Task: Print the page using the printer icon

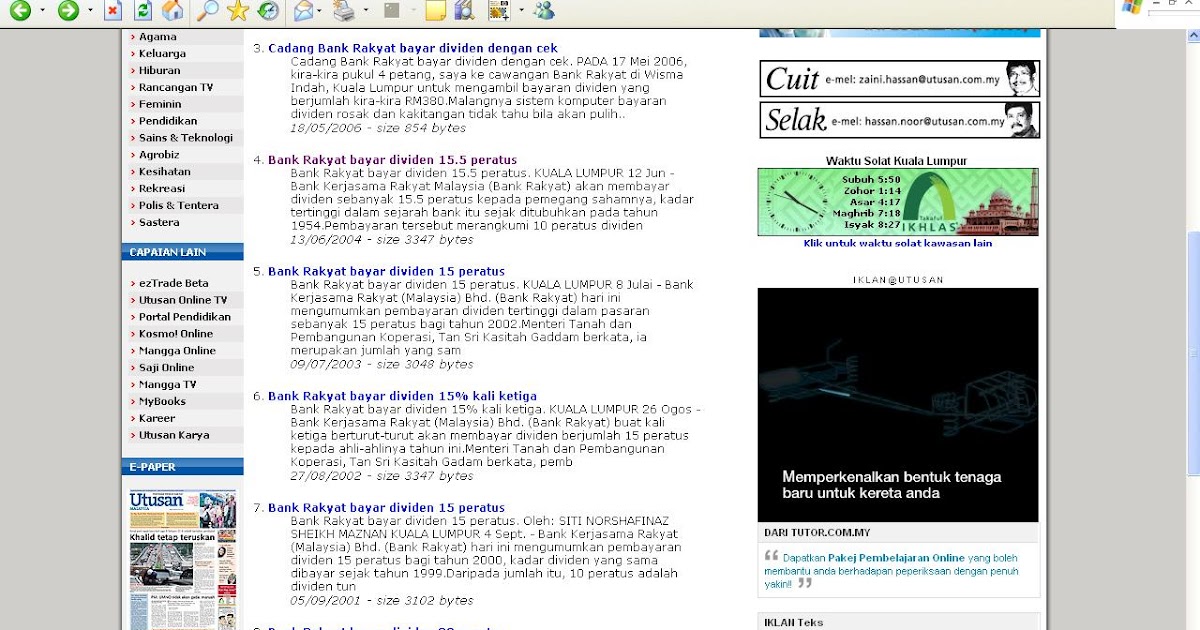Action: pos(343,11)
